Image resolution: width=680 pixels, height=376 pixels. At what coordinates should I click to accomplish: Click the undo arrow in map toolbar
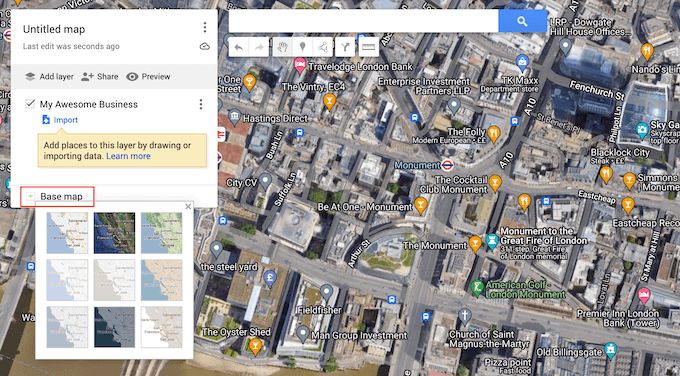[239, 47]
